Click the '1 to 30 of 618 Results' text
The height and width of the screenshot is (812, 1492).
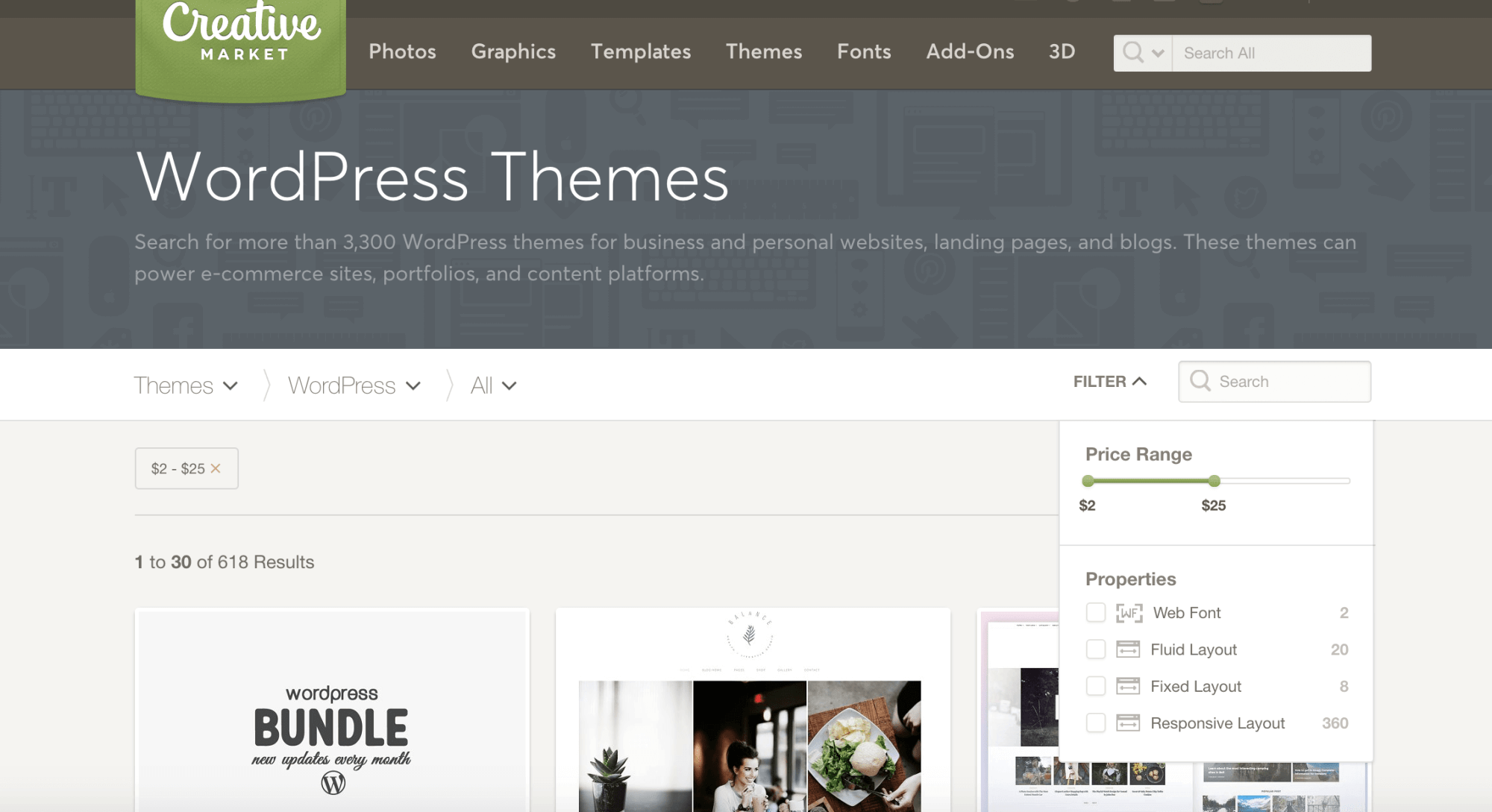click(x=225, y=561)
